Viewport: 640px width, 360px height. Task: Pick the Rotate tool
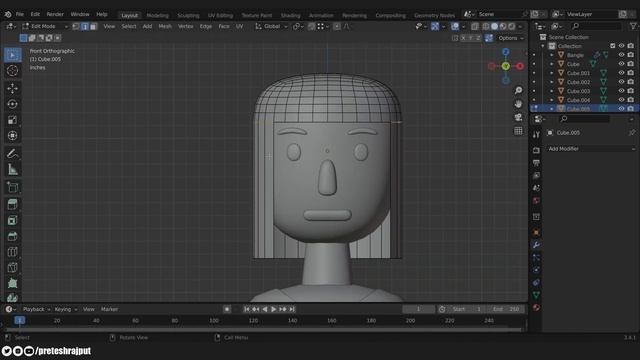tap(12, 104)
